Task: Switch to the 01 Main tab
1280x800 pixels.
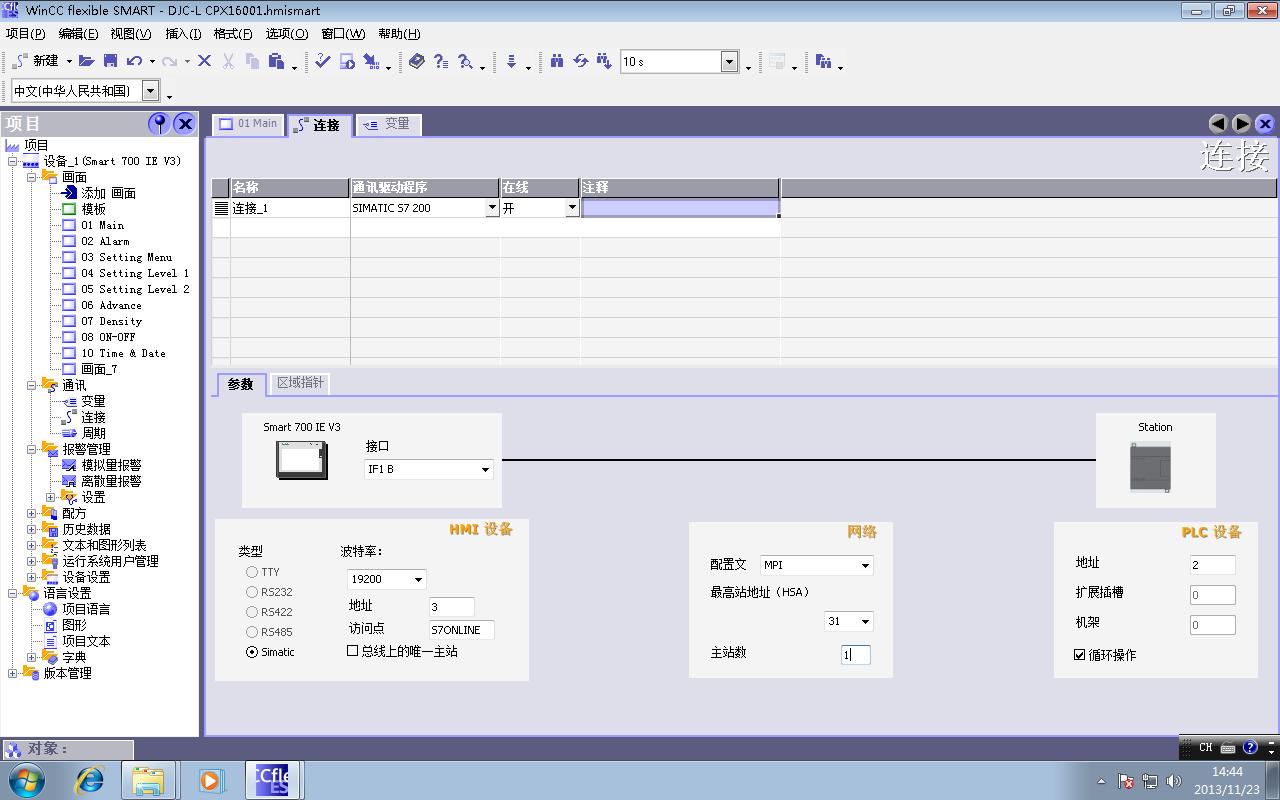Action: pyautogui.click(x=248, y=124)
